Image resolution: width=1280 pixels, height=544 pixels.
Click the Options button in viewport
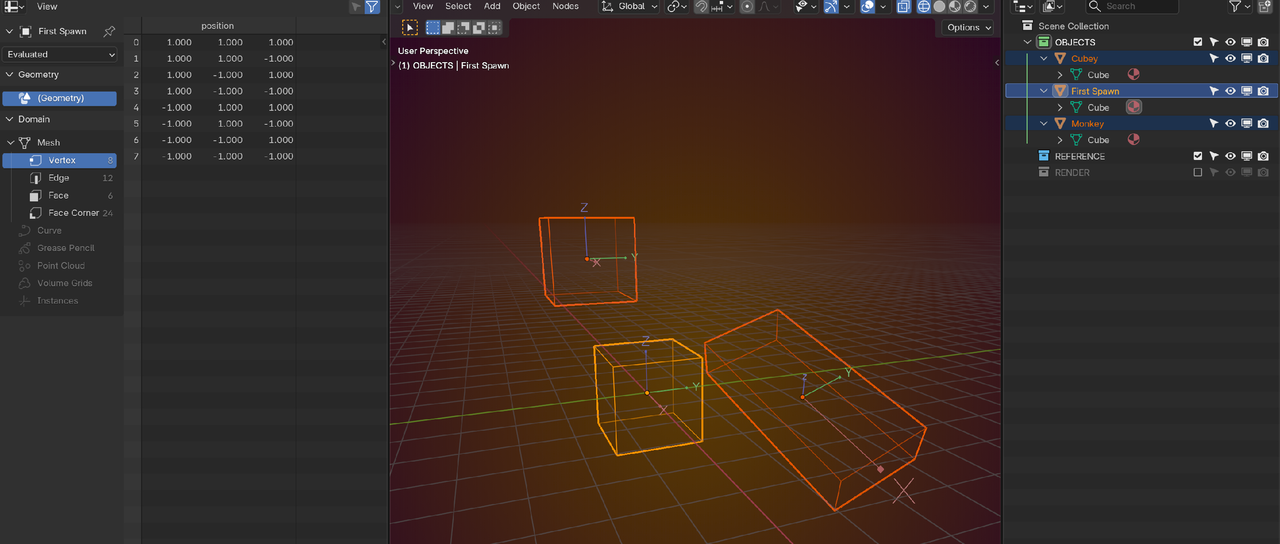tap(968, 27)
